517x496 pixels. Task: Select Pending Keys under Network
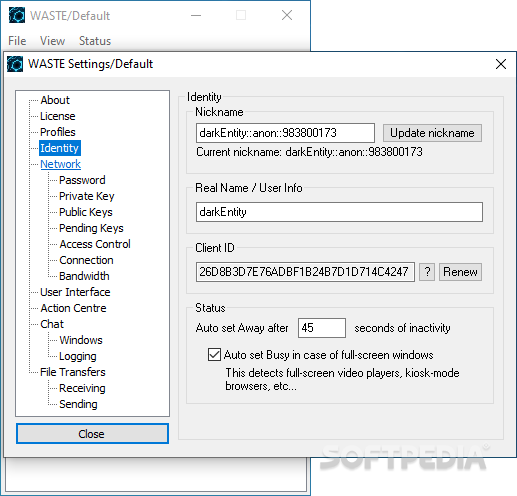[91, 228]
